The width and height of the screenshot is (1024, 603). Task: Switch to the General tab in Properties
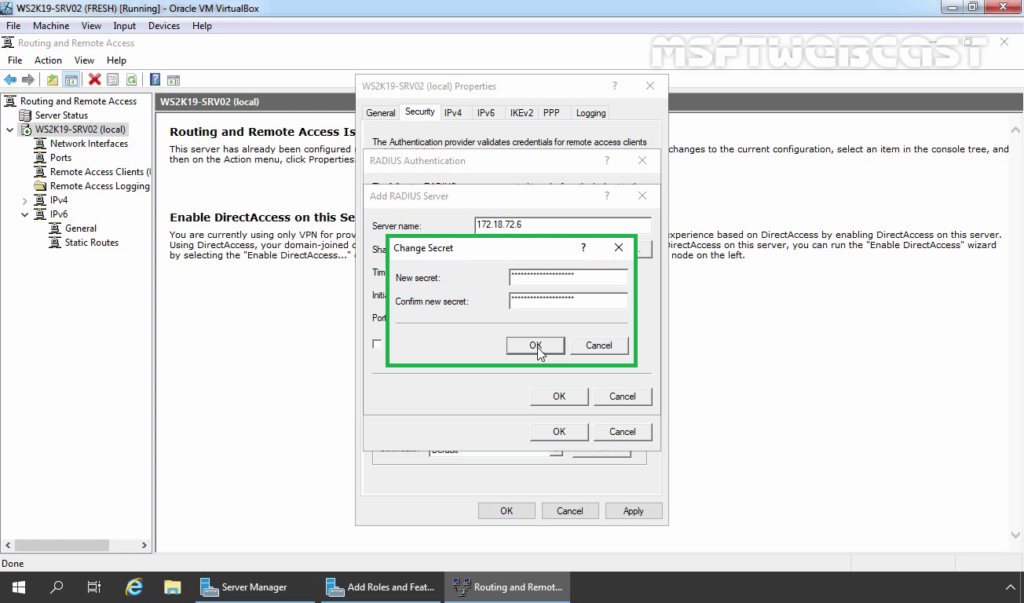pyautogui.click(x=380, y=113)
